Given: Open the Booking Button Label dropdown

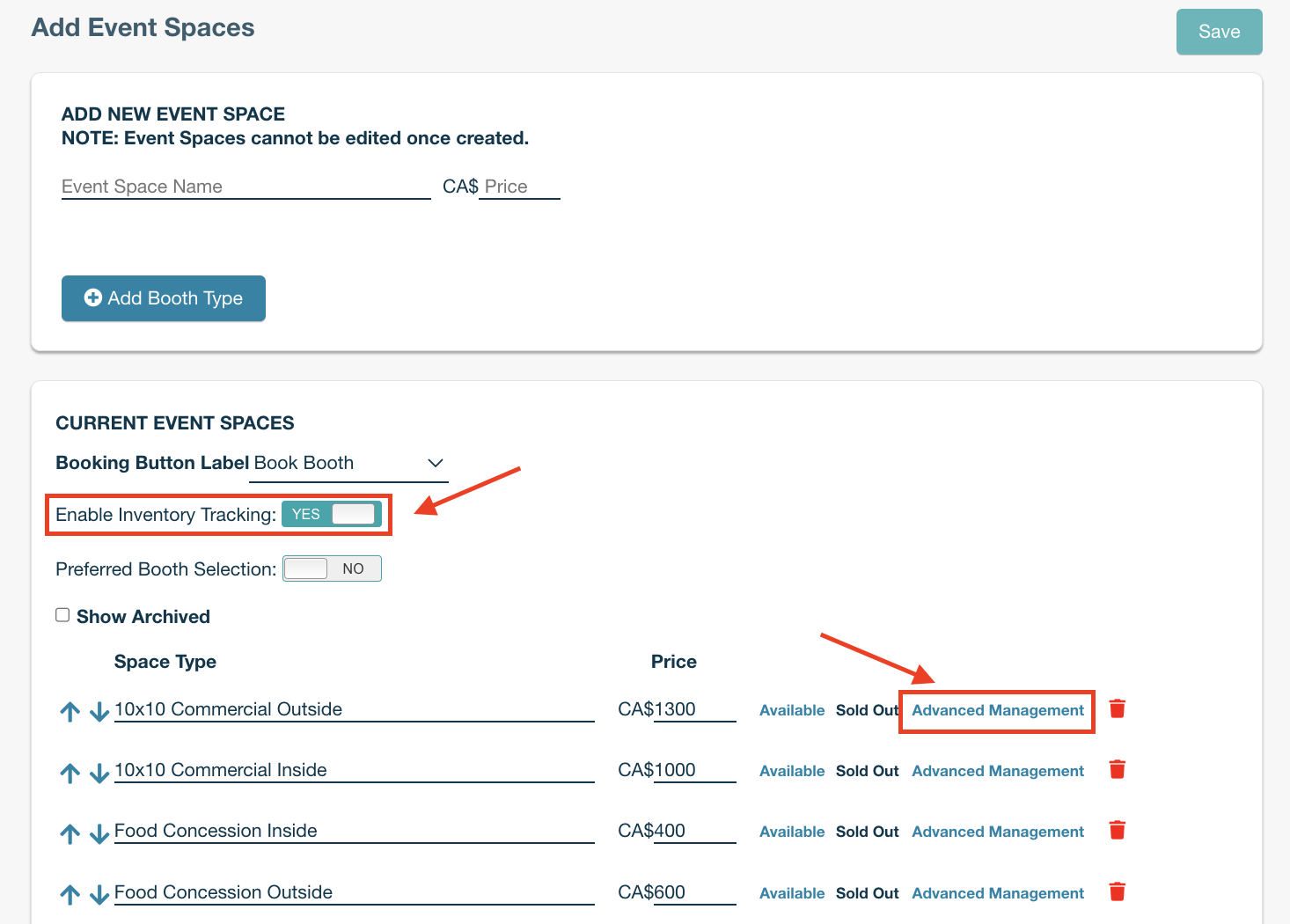Looking at the screenshot, I should (349, 464).
